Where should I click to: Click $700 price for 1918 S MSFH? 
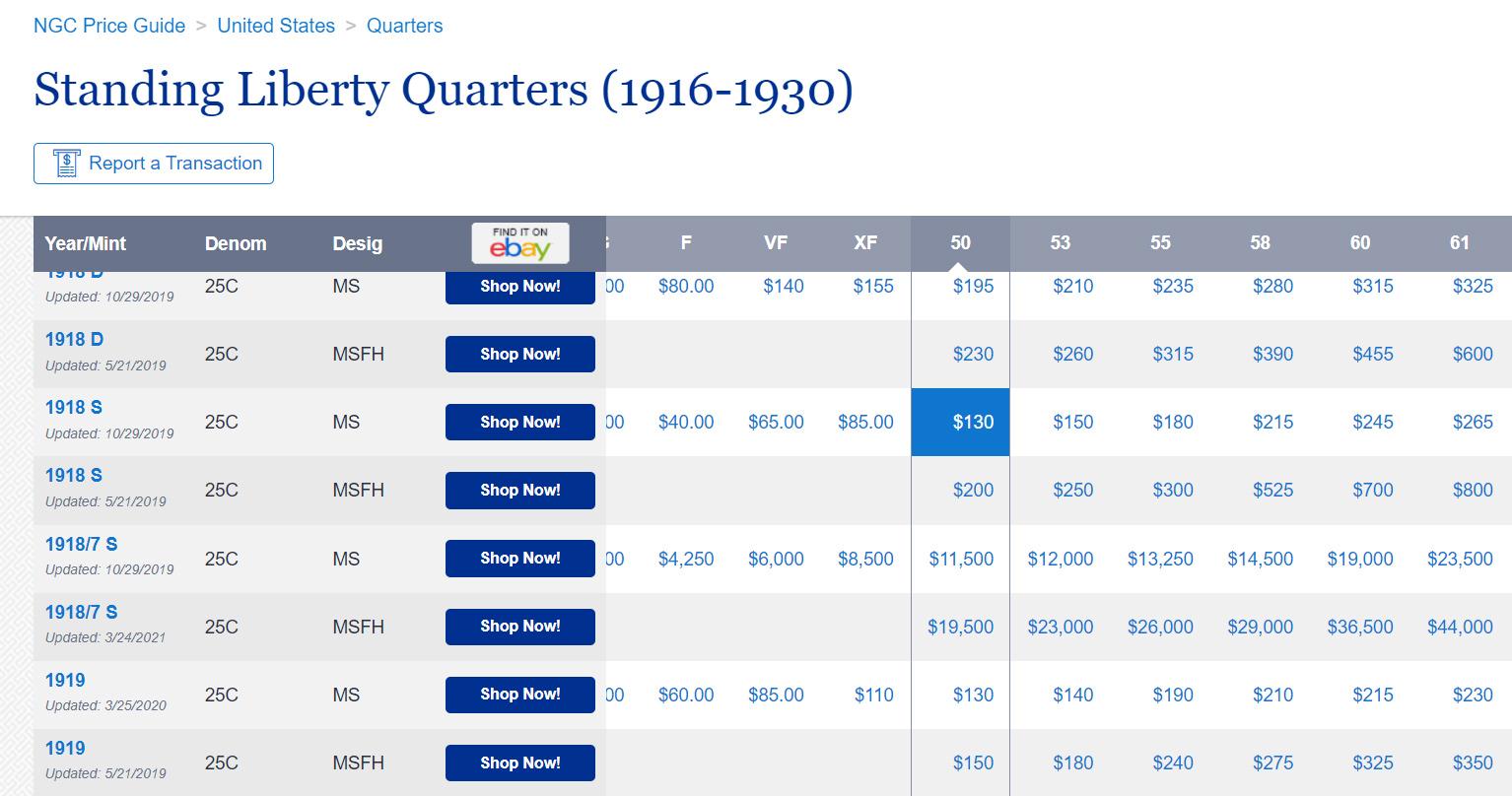coord(1372,490)
